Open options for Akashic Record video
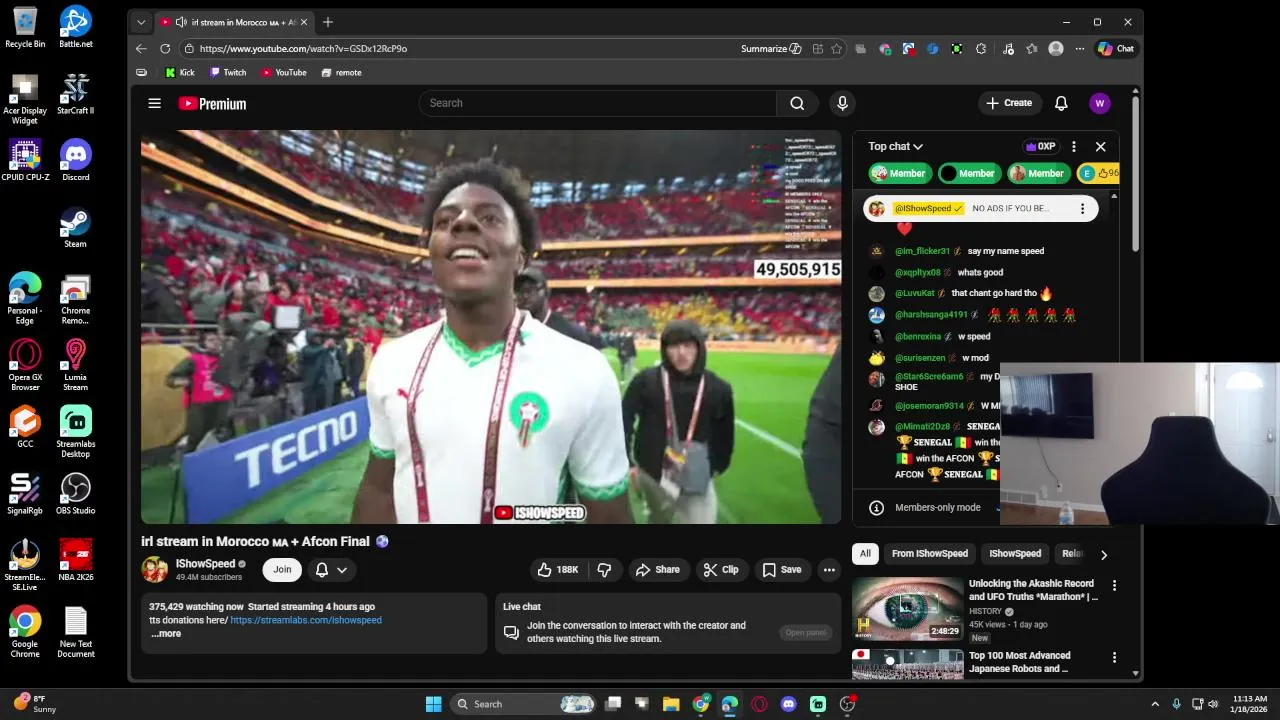The width and height of the screenshot is (1280, 720). tap(1114, 585)
